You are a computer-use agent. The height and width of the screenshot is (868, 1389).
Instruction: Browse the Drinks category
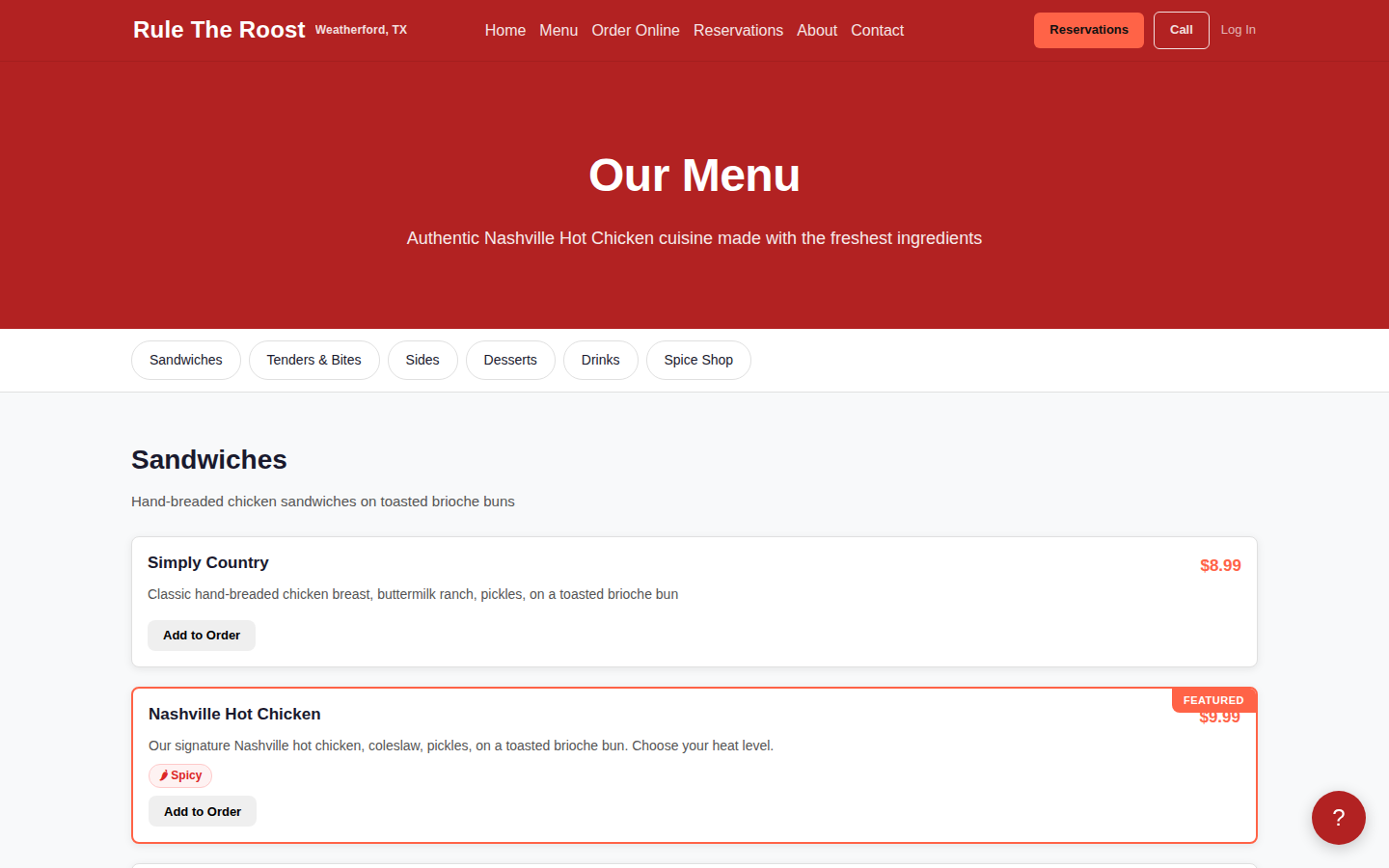click(x=600, y=360)
